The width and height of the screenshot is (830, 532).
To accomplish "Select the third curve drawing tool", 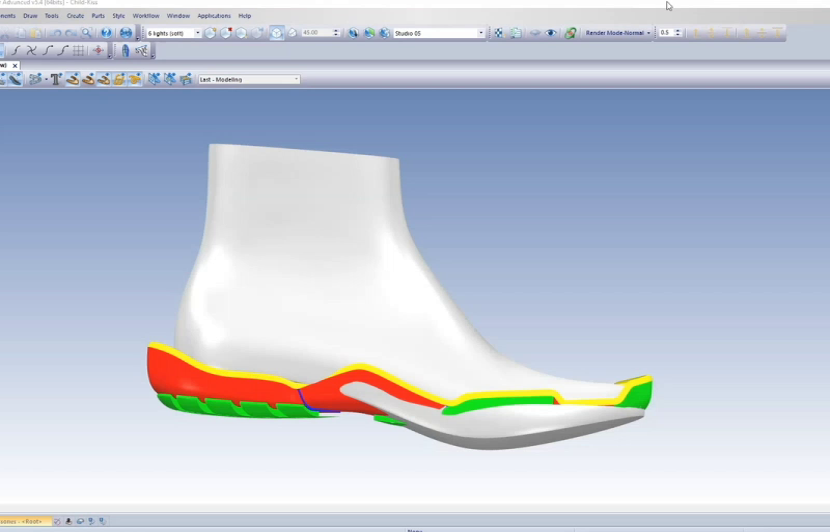I will [48, 51].
